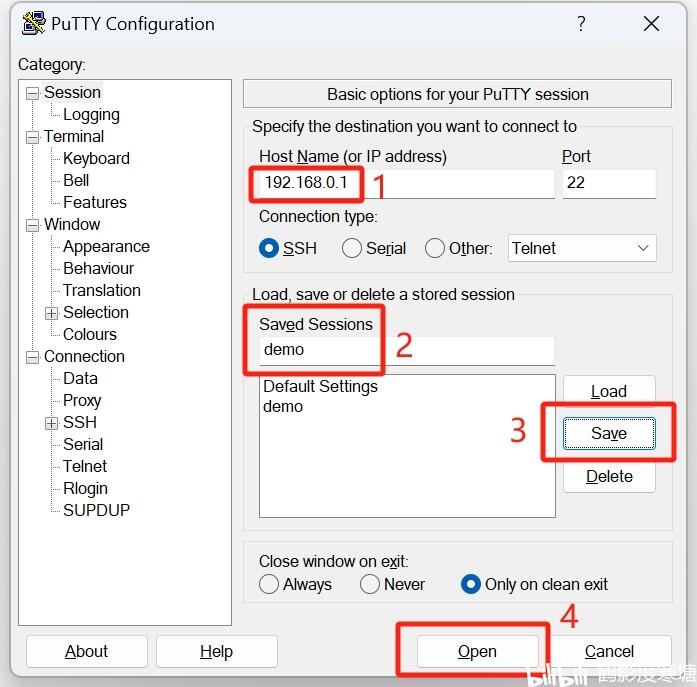Focus the Port number field

(x=608, y=184)
